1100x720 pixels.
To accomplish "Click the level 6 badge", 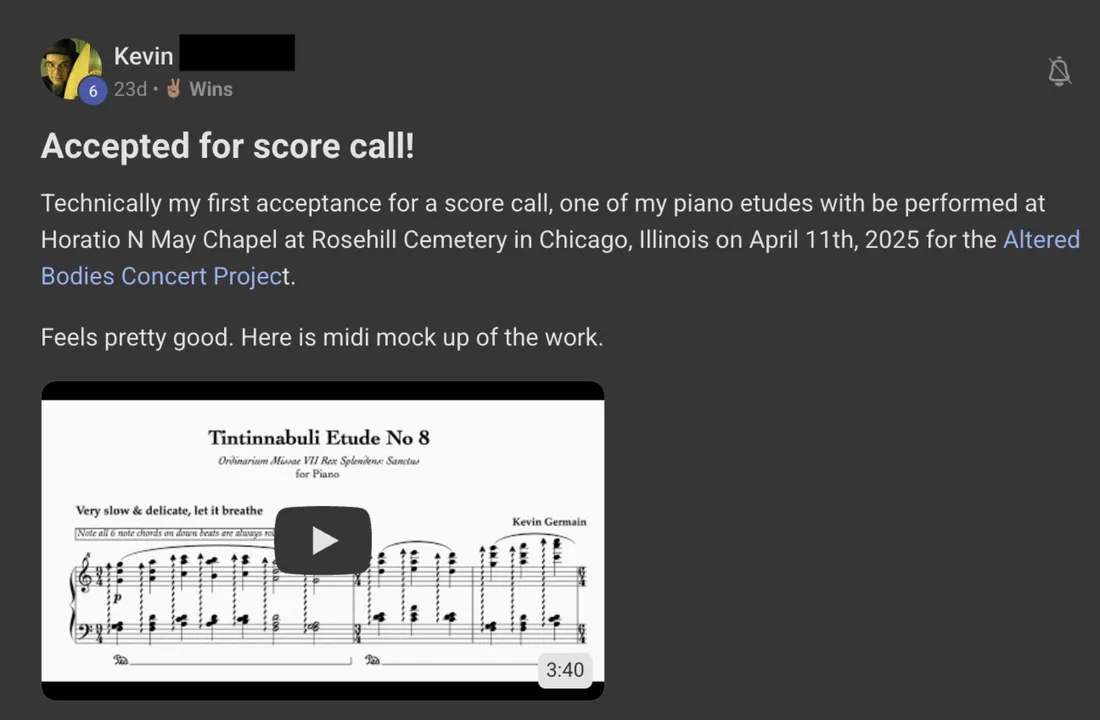I will pos(93,91).
